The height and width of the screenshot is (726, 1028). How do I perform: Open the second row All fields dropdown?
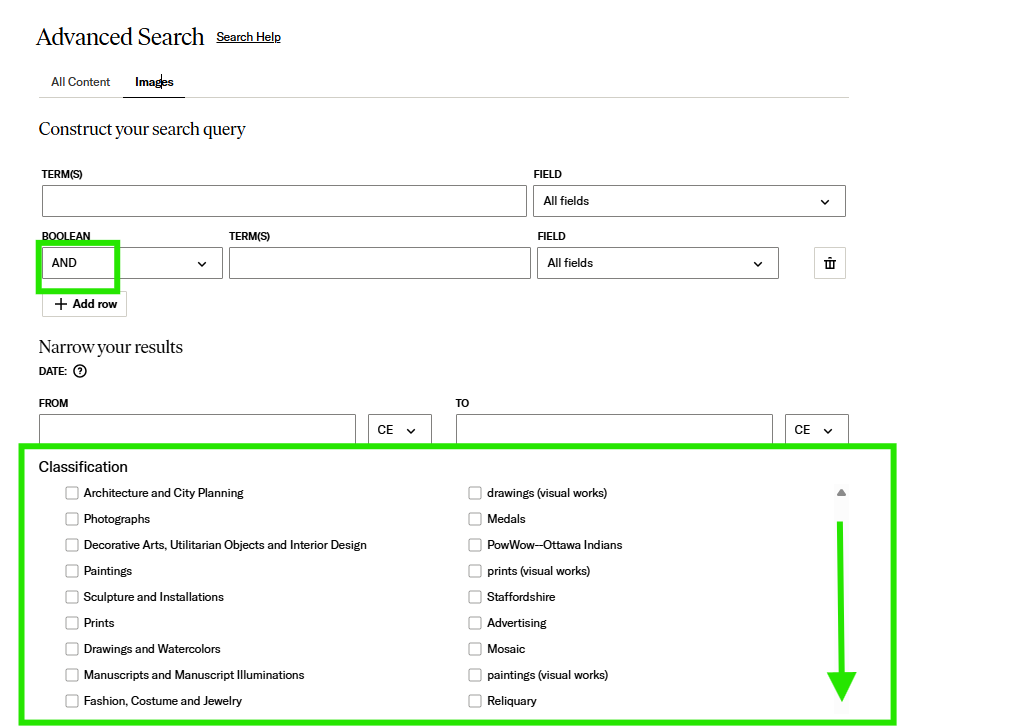click(657, 263)
